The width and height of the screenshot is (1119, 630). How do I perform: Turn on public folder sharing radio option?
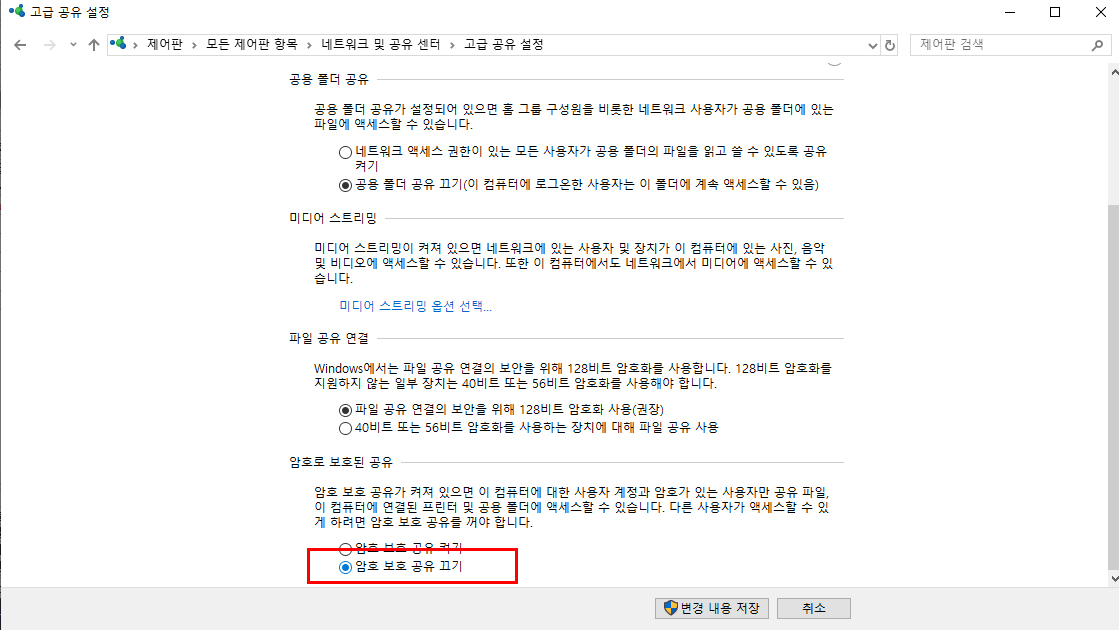point(345,152)
